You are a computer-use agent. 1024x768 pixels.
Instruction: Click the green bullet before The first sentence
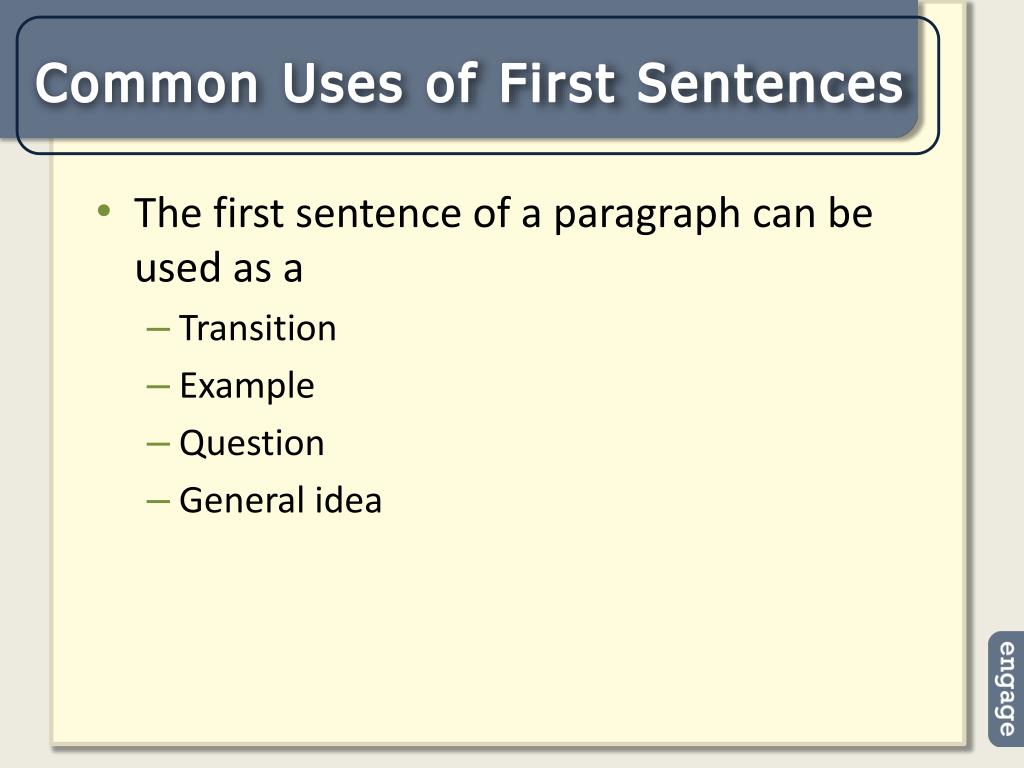103,211
